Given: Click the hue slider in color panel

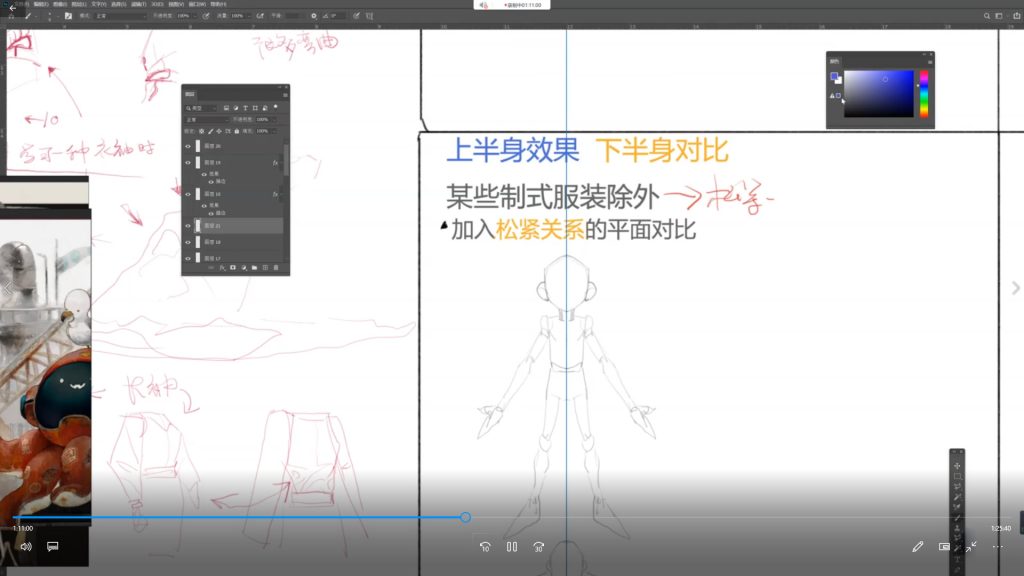Looking at the screenshot, I should [924, 93].
